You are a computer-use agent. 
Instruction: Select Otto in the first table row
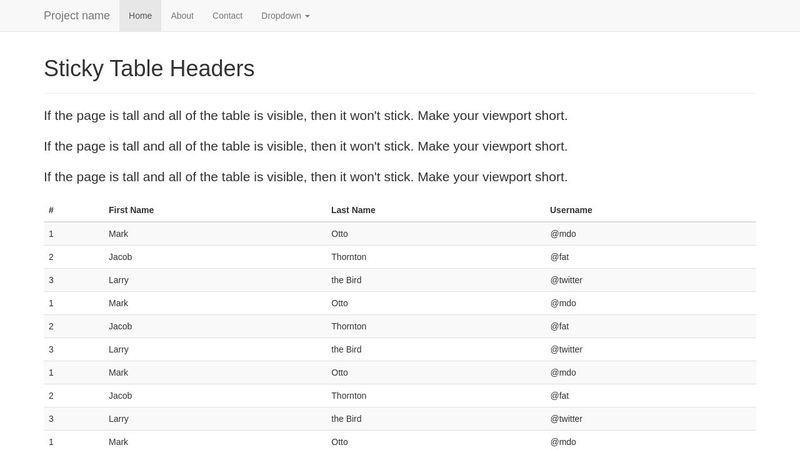tap(340, 234)
